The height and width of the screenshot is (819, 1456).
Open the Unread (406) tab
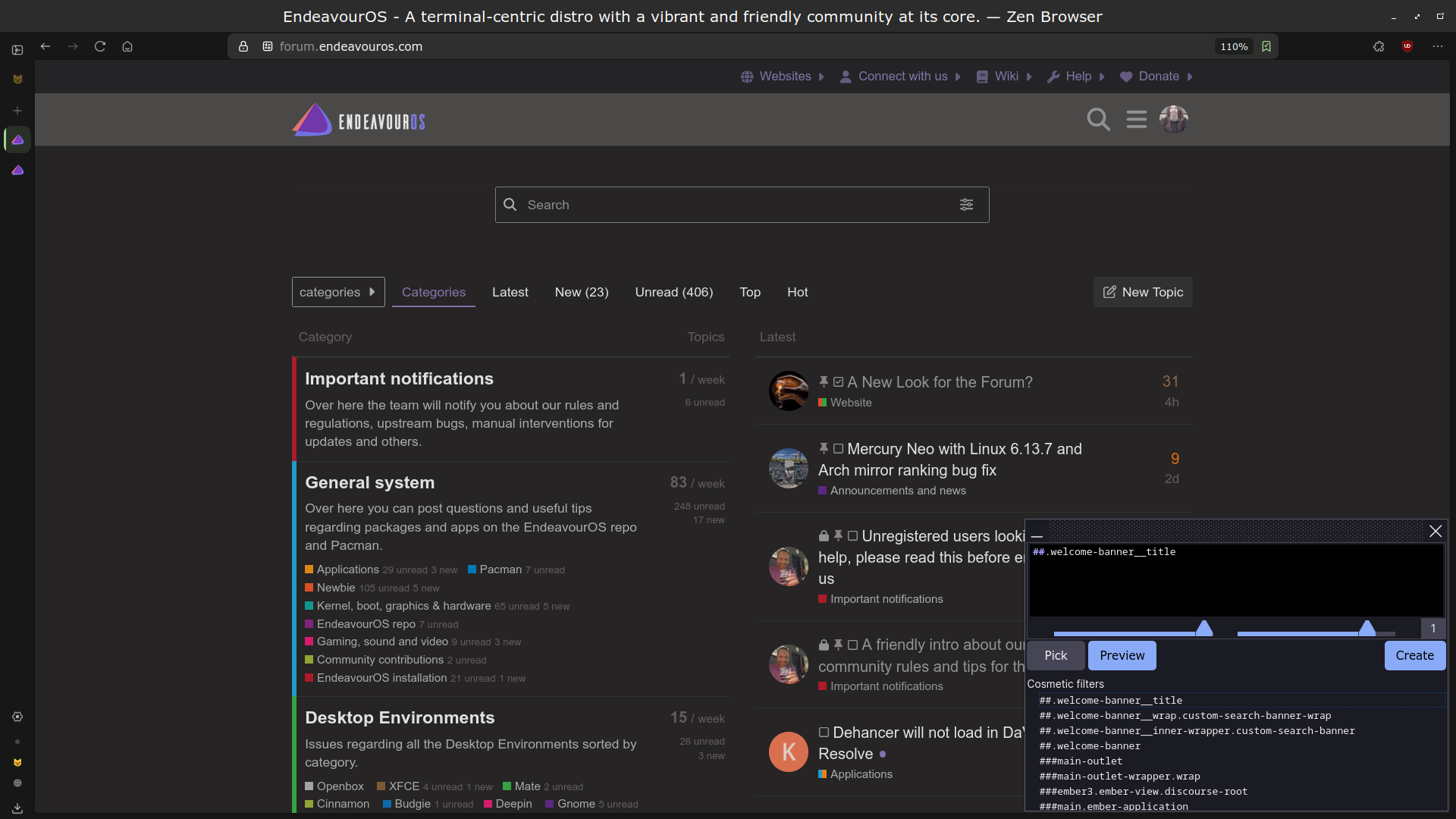[674, 292]
